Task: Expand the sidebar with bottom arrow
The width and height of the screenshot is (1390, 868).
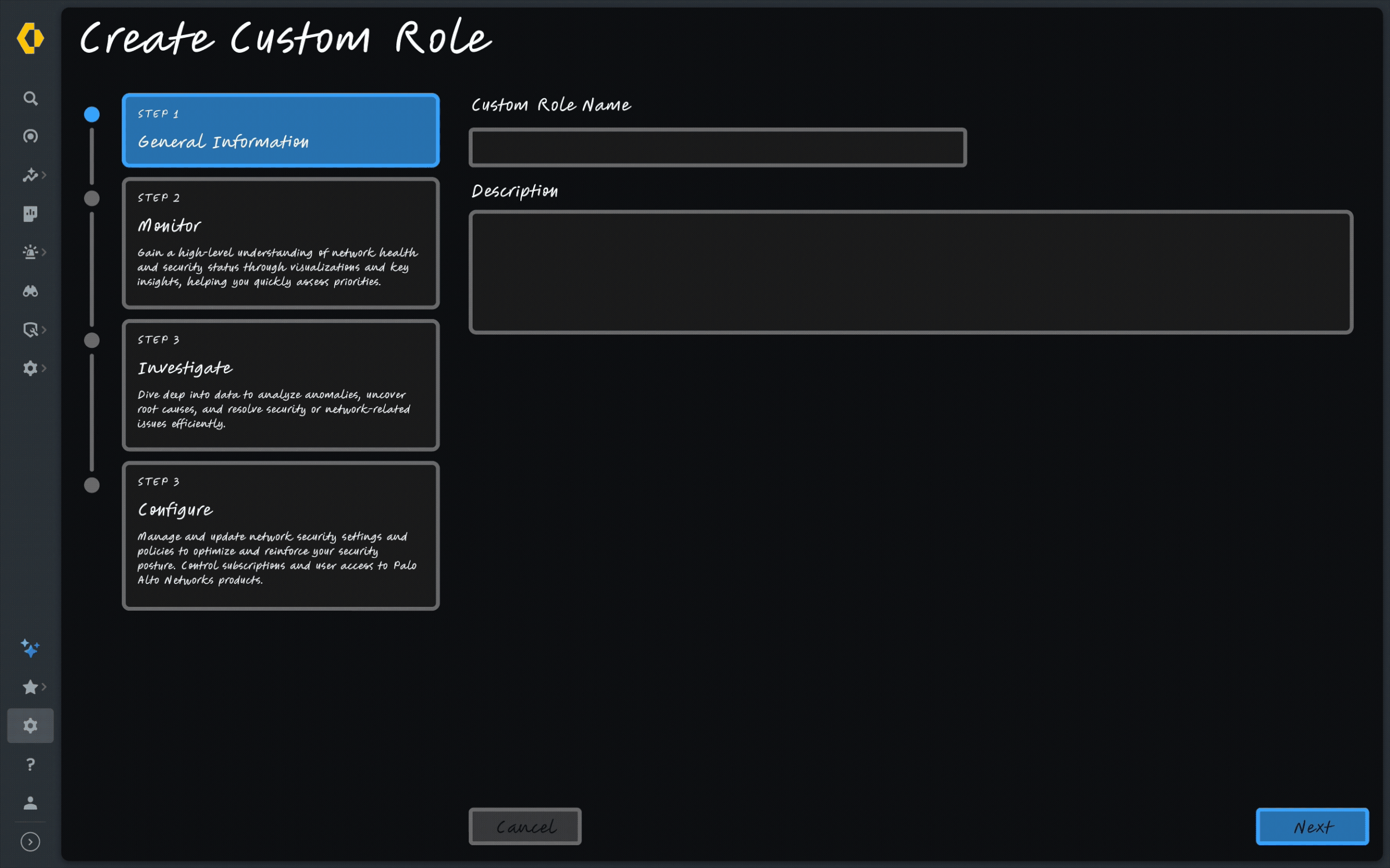Action: [x=31, y=841]
